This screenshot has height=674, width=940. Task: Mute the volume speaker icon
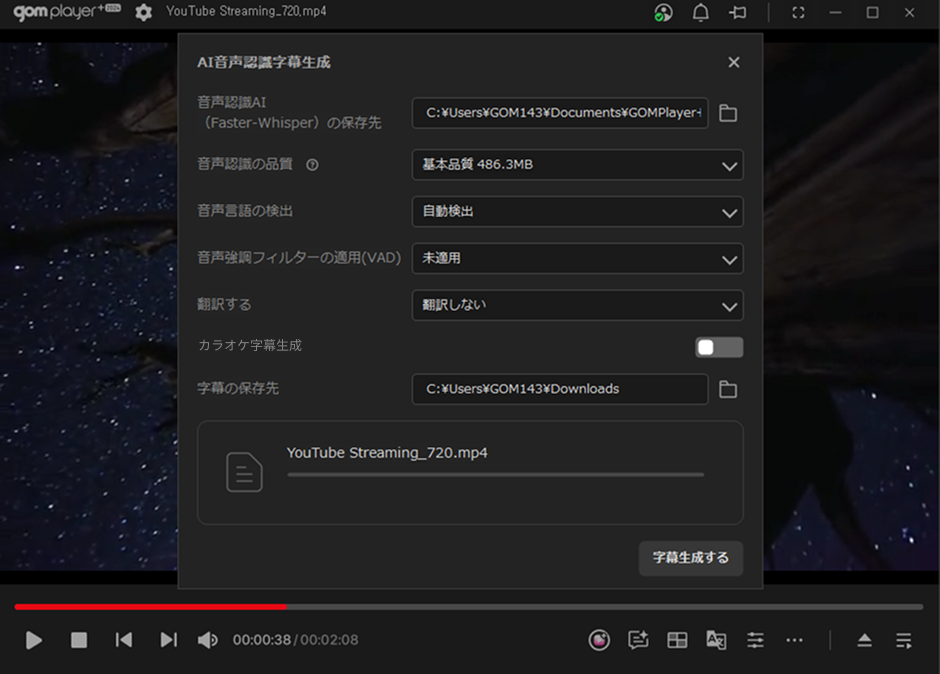tap(207, 640)
